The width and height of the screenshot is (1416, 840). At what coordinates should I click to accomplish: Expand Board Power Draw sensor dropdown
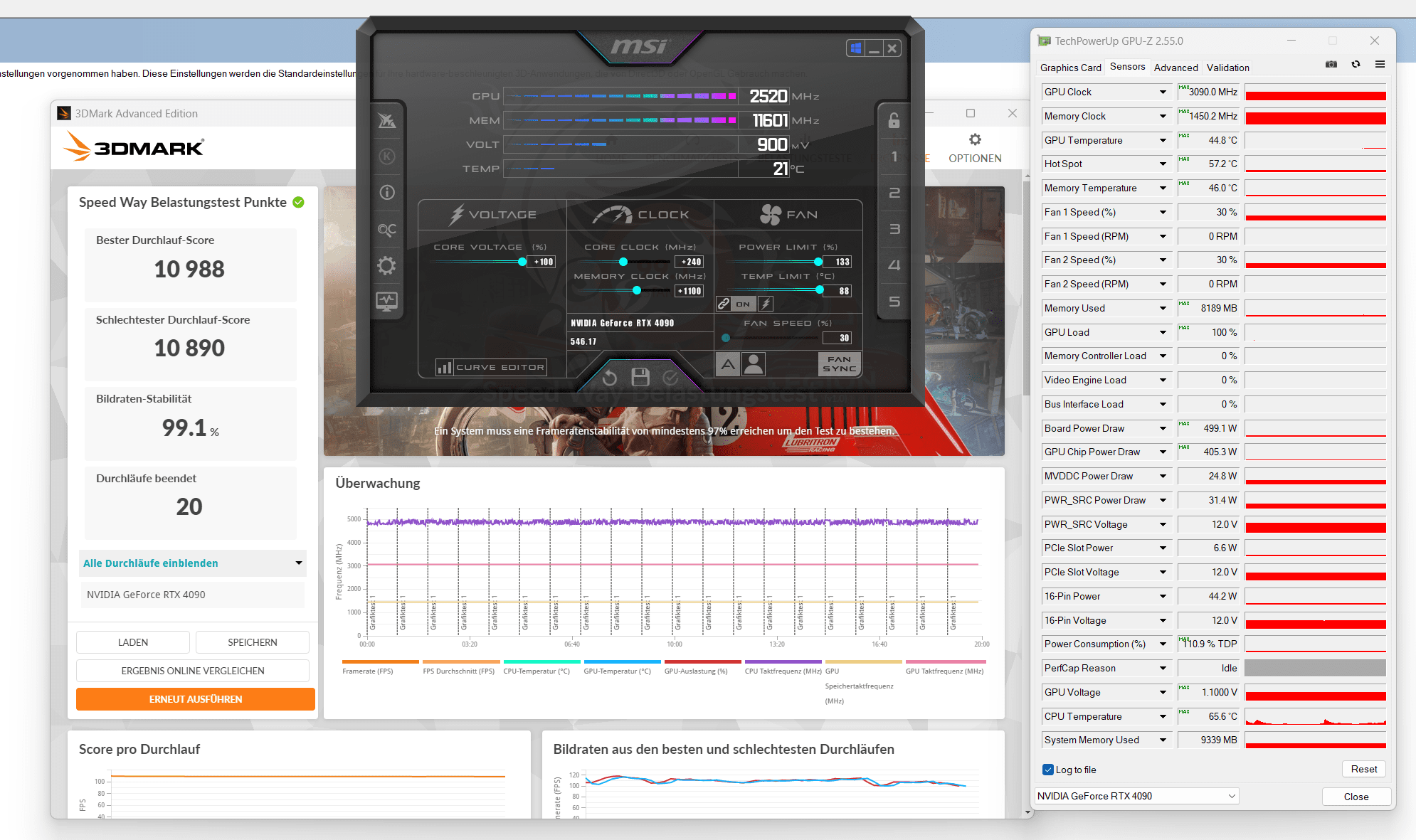tap(1163, 428)
